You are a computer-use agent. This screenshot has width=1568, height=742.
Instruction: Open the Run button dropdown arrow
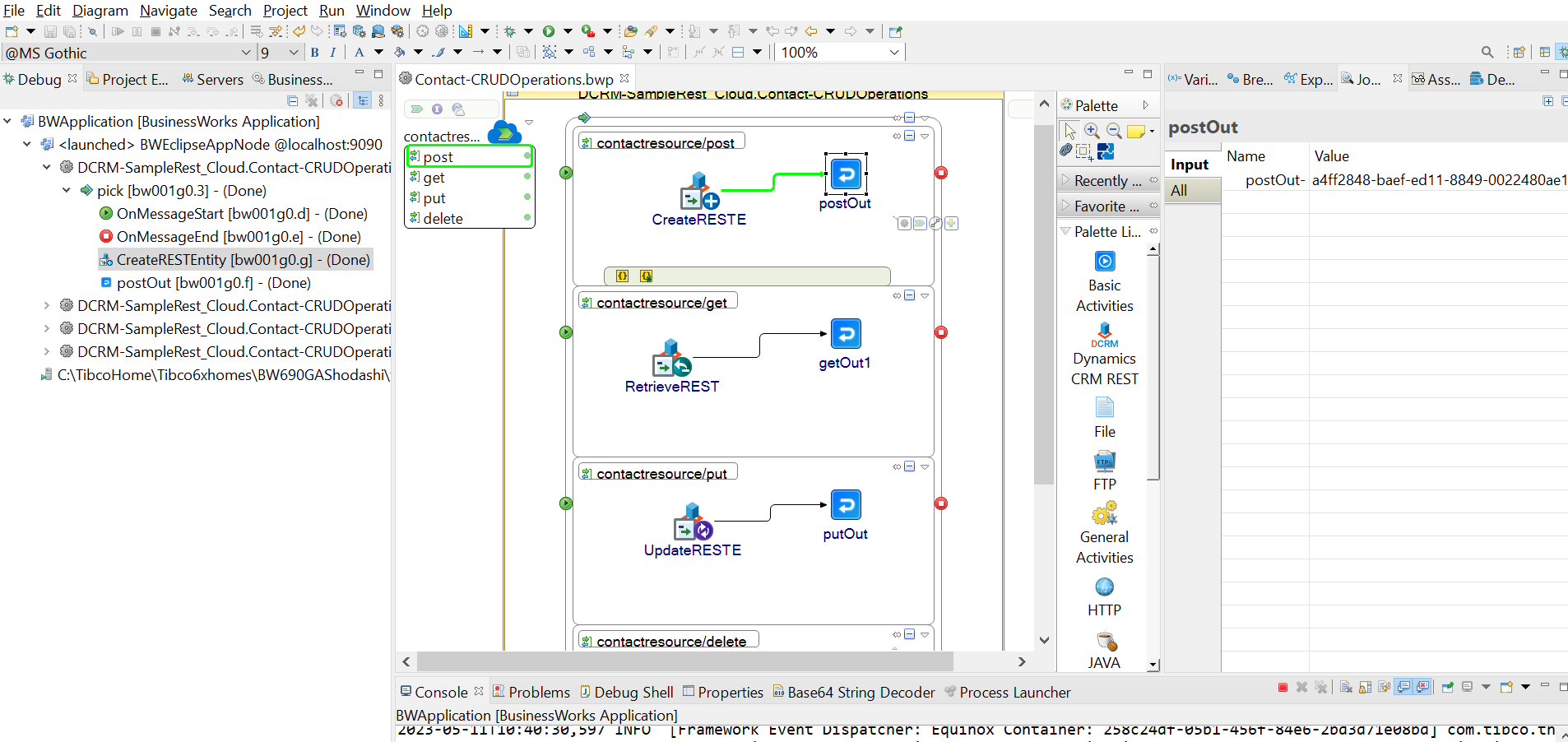click(568, 31)
